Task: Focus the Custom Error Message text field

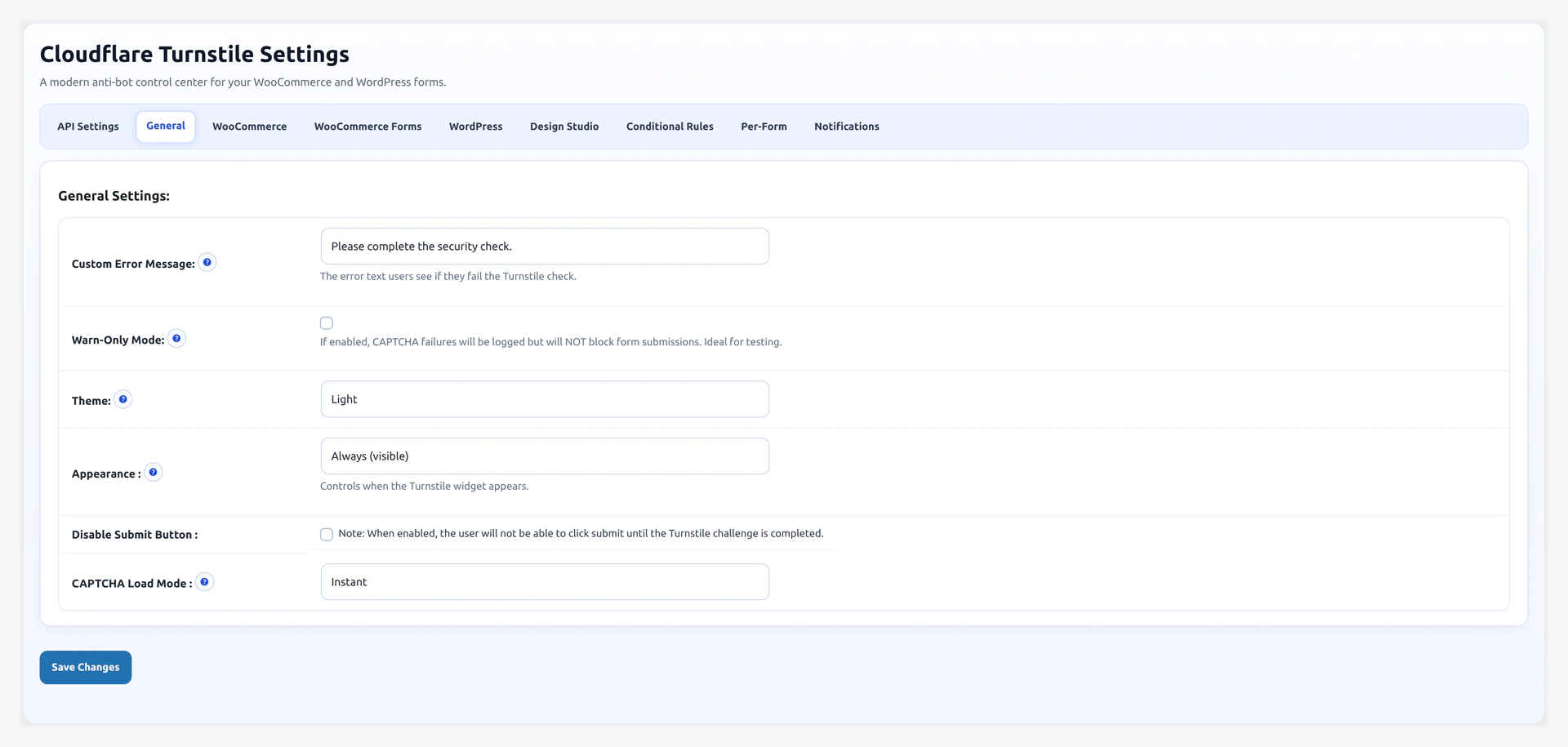Action: pyautogui.click(x=545, y=247)
